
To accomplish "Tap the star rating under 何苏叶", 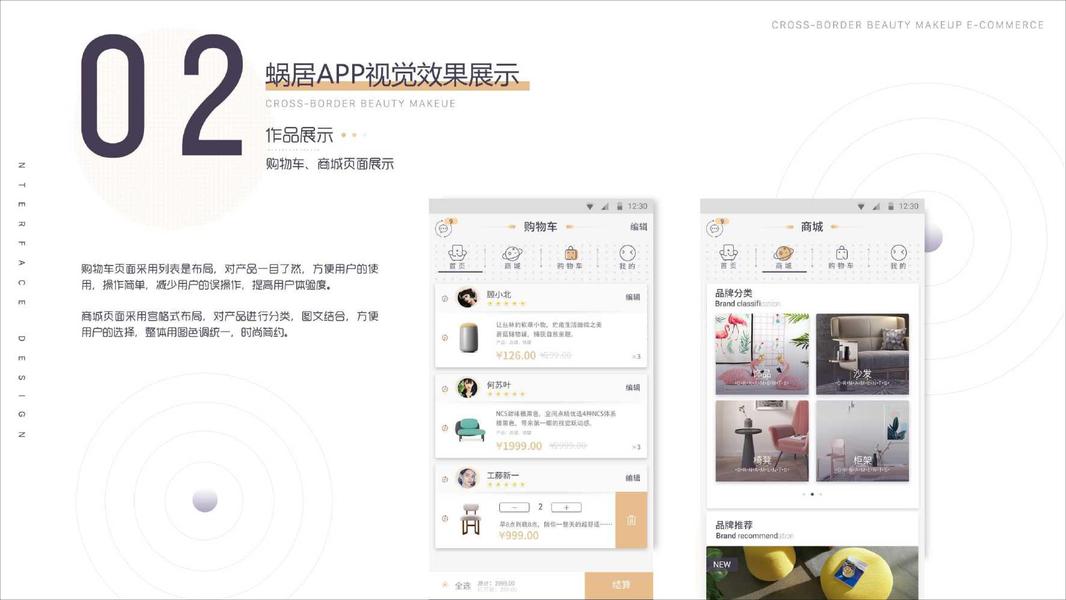I will click(x=506, y=394).
